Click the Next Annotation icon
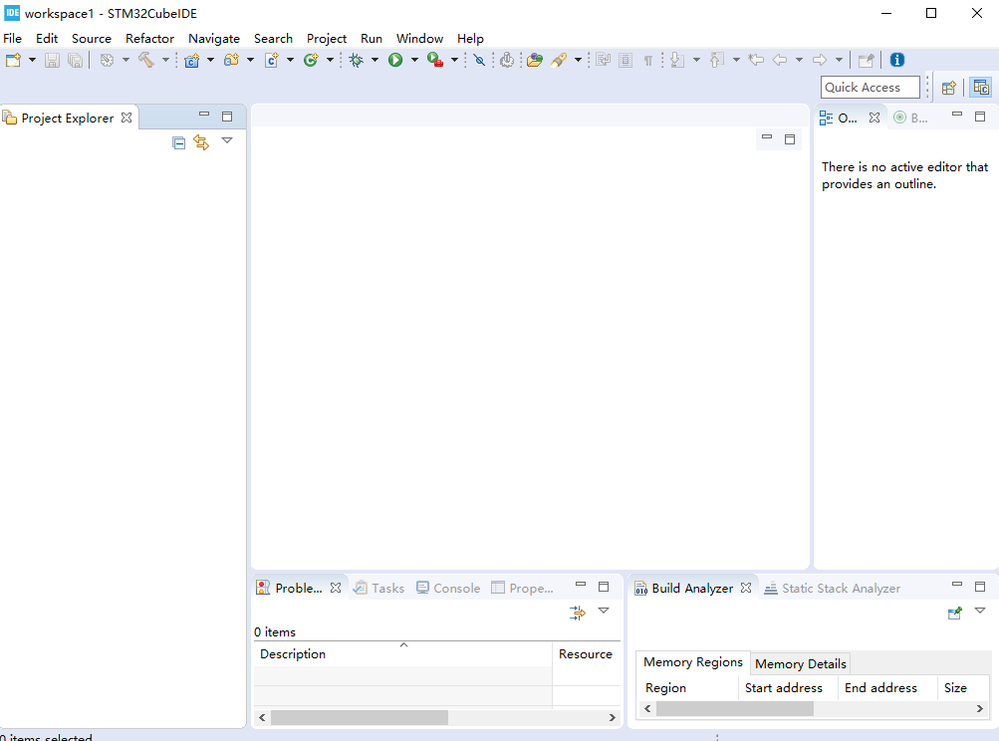The width and height of the screenshot is (999, 741). [x=677, y=60]
